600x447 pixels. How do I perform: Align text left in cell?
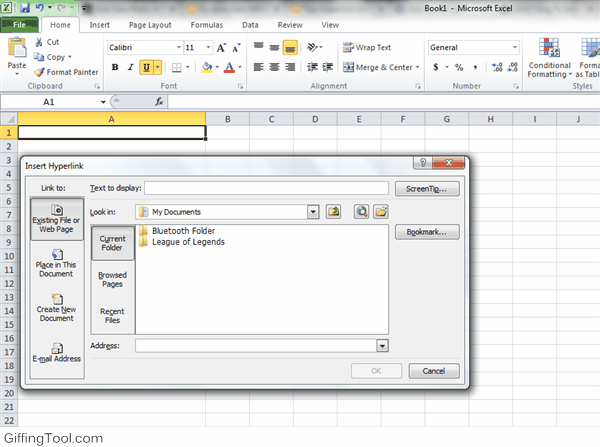point(259,67)
